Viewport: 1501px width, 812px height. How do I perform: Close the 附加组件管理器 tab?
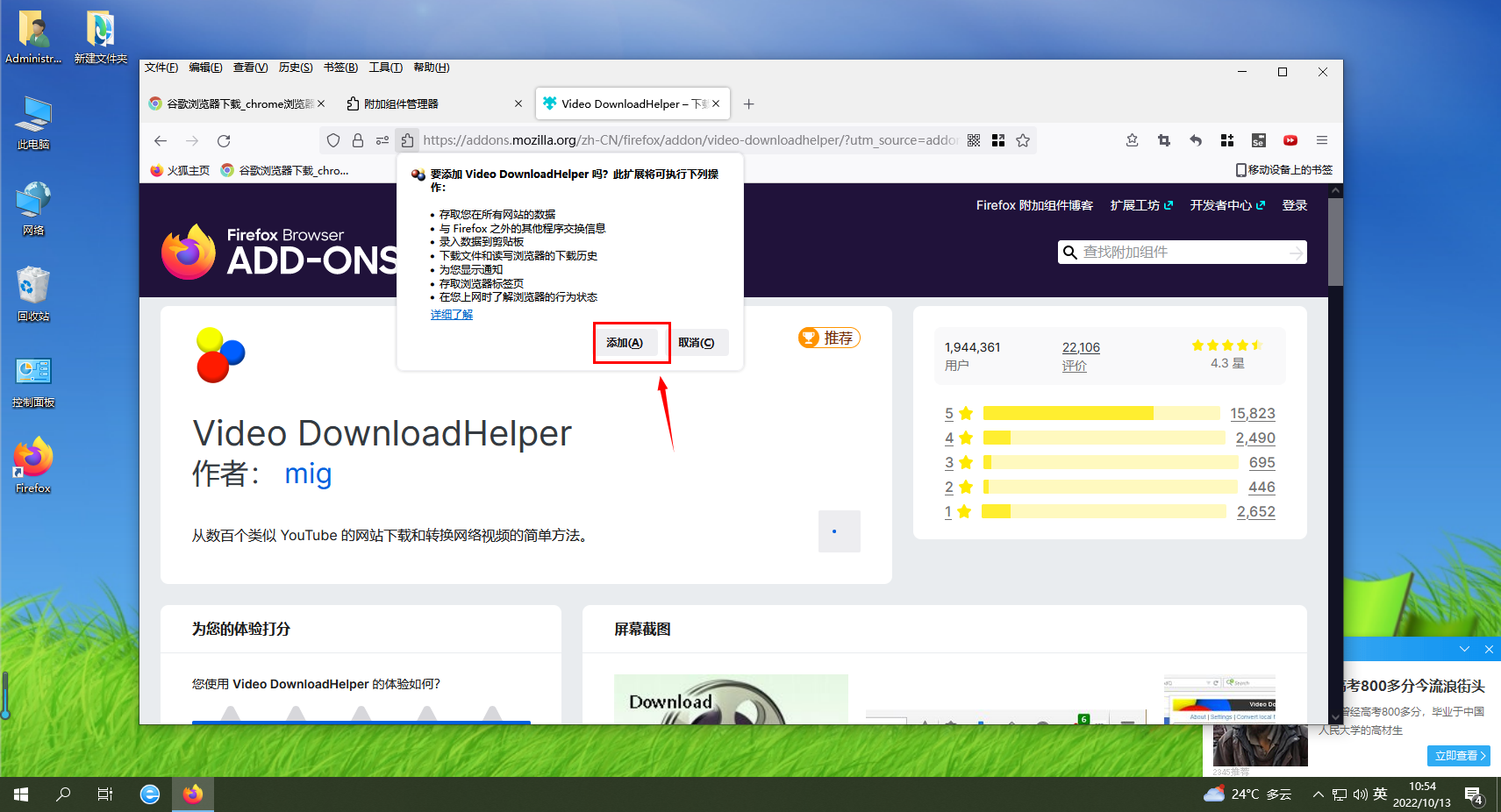pos(518,103)
